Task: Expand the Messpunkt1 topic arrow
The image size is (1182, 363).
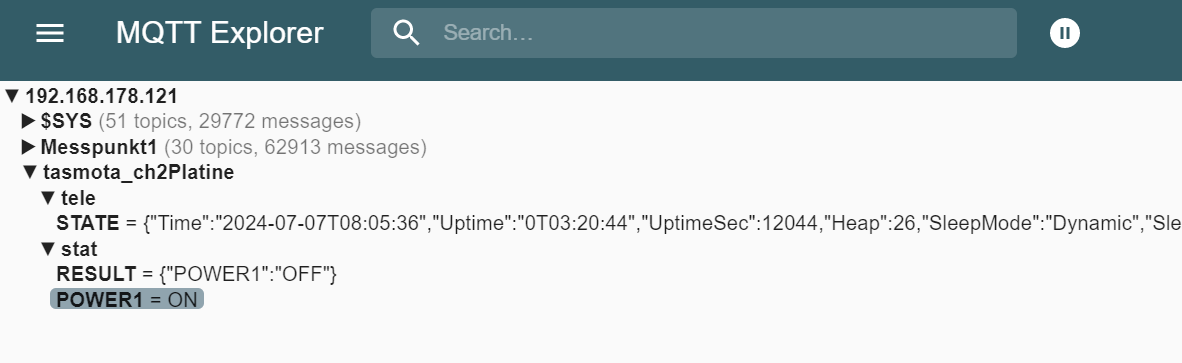Action: pos(29,147)
